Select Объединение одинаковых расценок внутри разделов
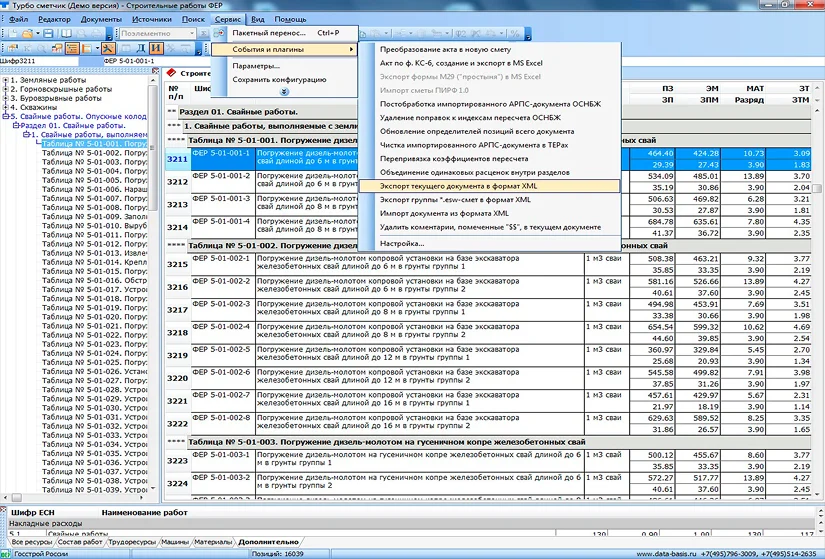The width and height of the screenshot is (825, 559). point(489,172)
